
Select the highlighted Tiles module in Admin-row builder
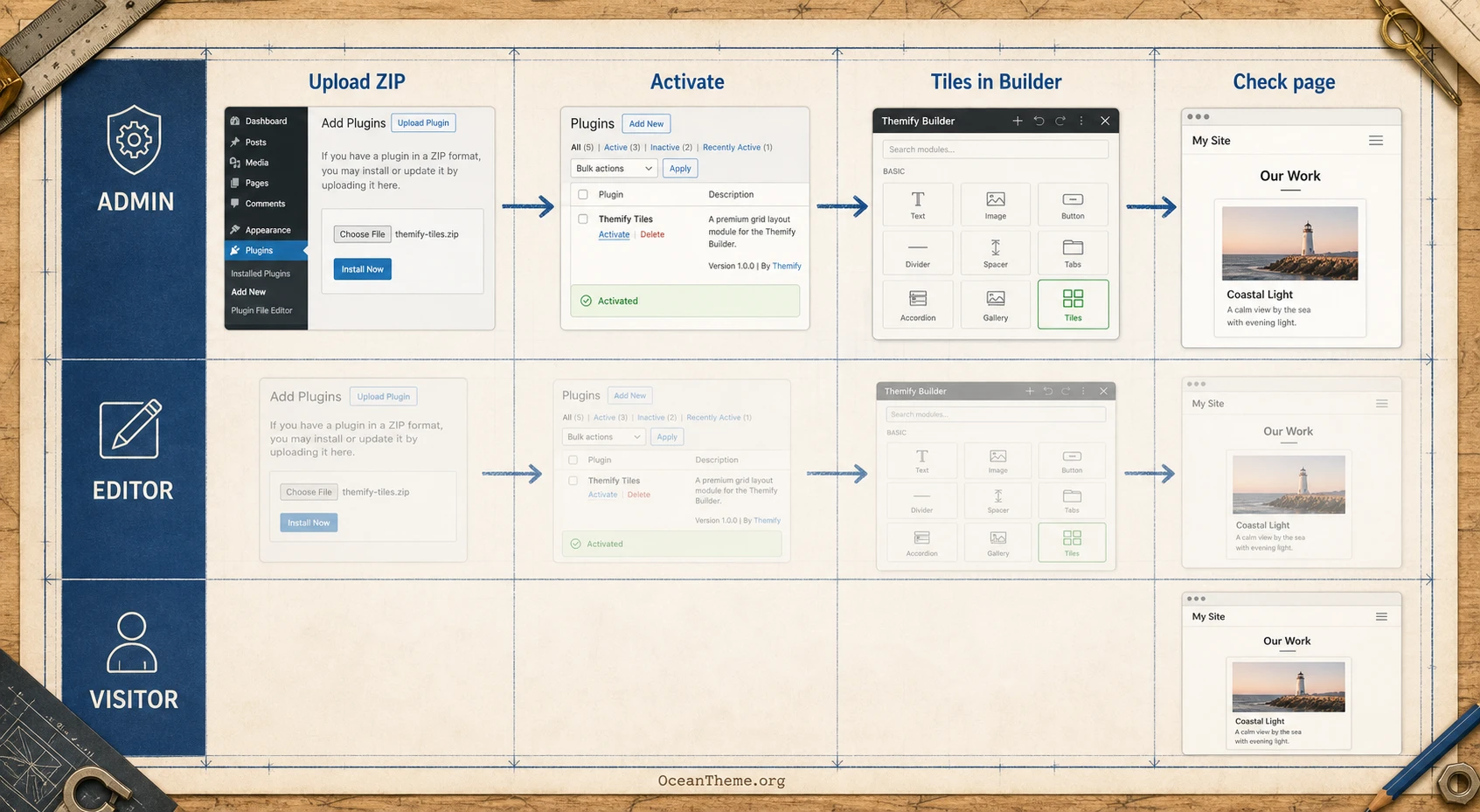point(1073,304)
